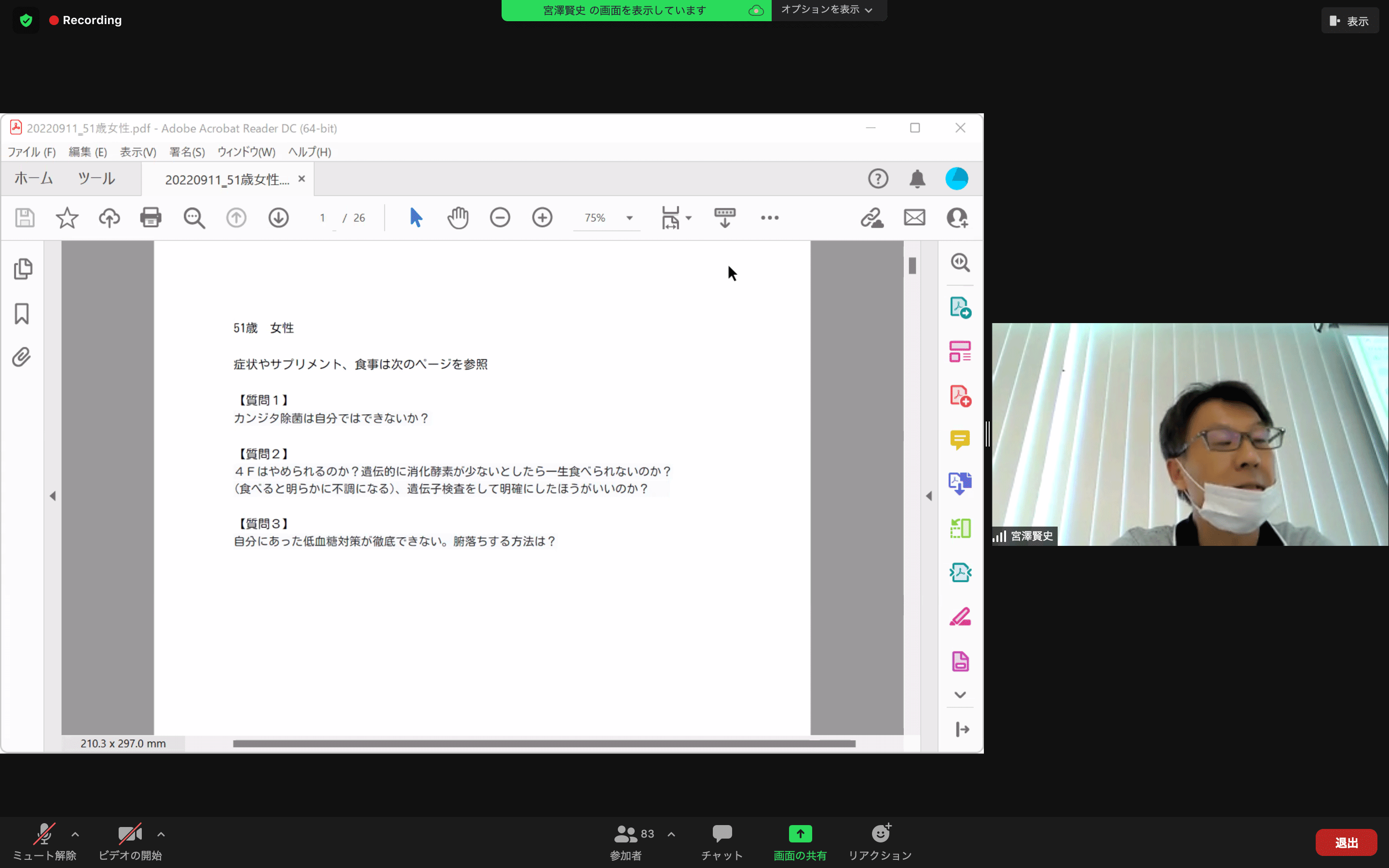Unmute the microphone in Zoom
This screenshot has width=1389, height=868.
[44, 842]
